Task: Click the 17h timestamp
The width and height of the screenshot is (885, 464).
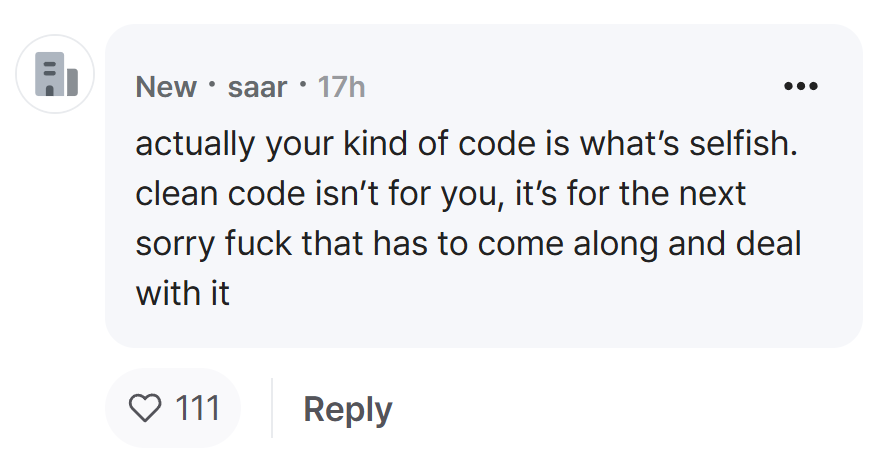Action: (341, 87)
